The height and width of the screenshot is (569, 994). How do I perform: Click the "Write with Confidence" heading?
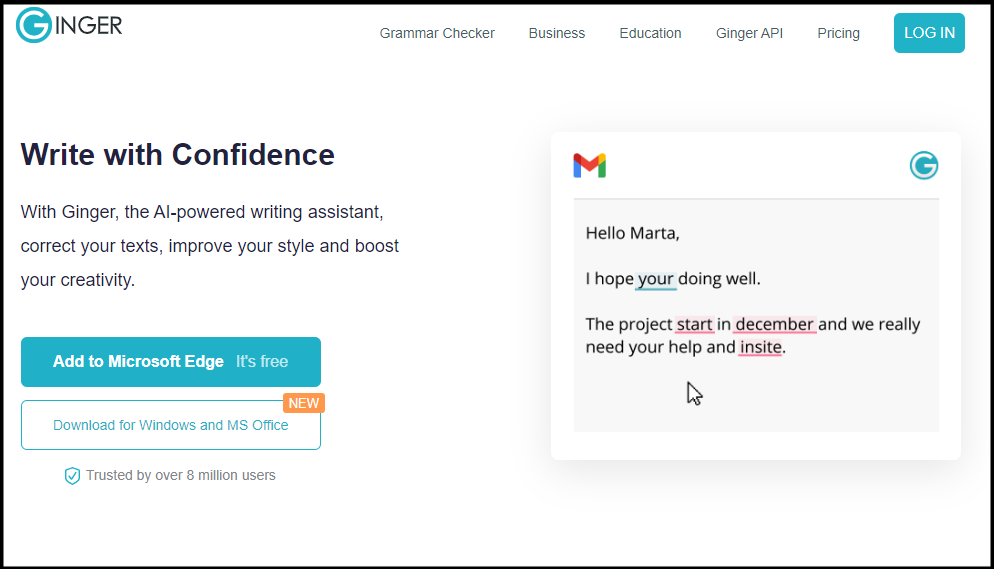178,155
